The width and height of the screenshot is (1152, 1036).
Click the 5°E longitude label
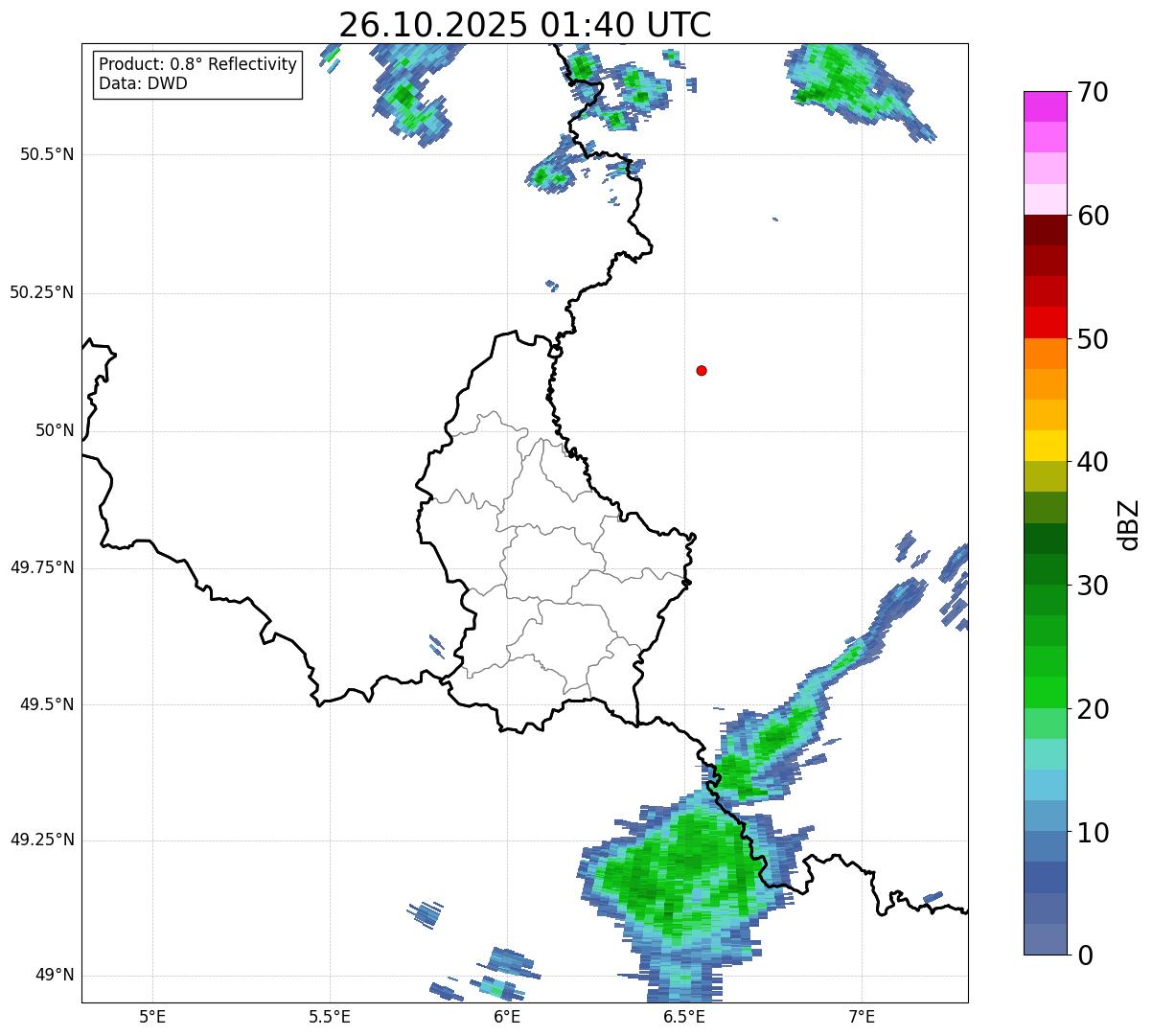(x=152, y=1016)
